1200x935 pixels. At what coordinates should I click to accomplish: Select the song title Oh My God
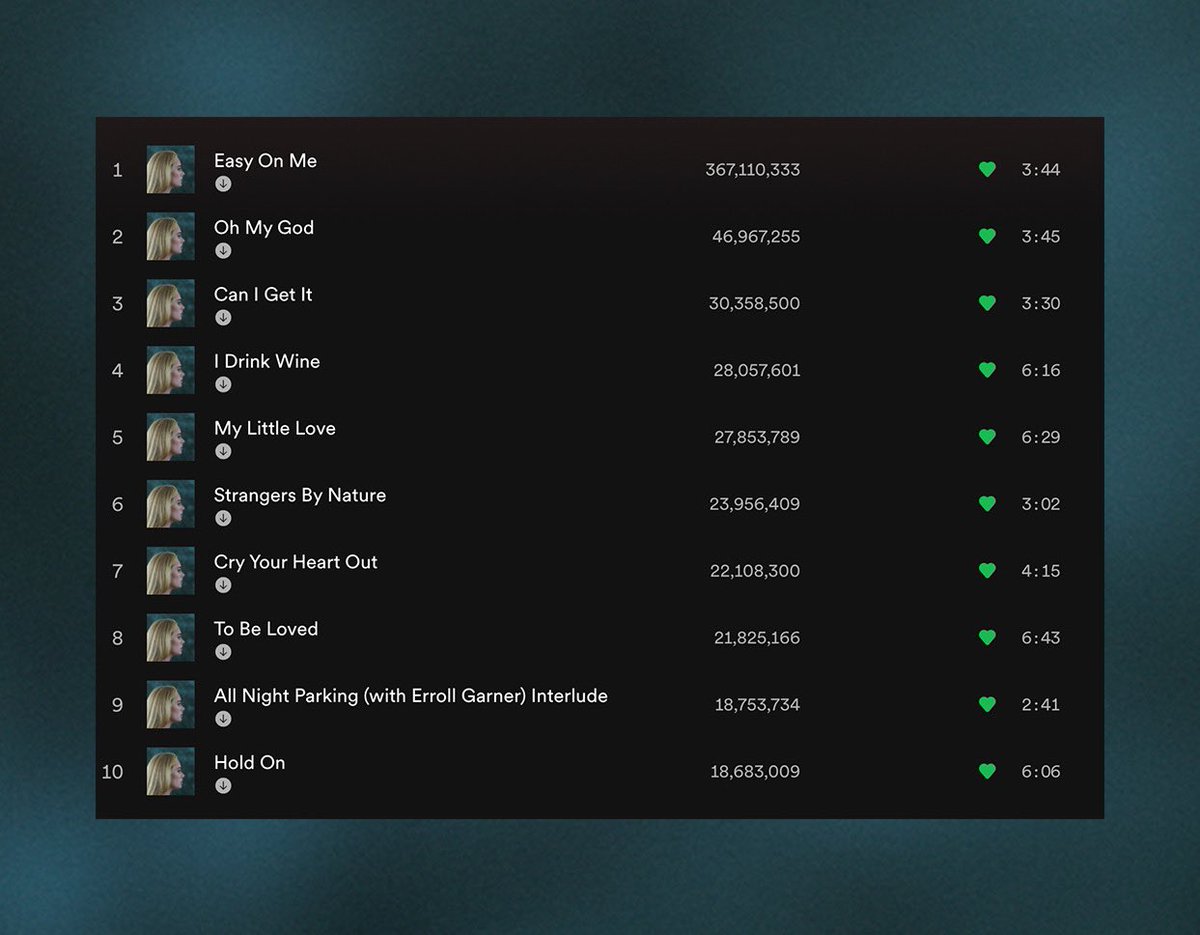pyautogui.click(x=264, y=228)
